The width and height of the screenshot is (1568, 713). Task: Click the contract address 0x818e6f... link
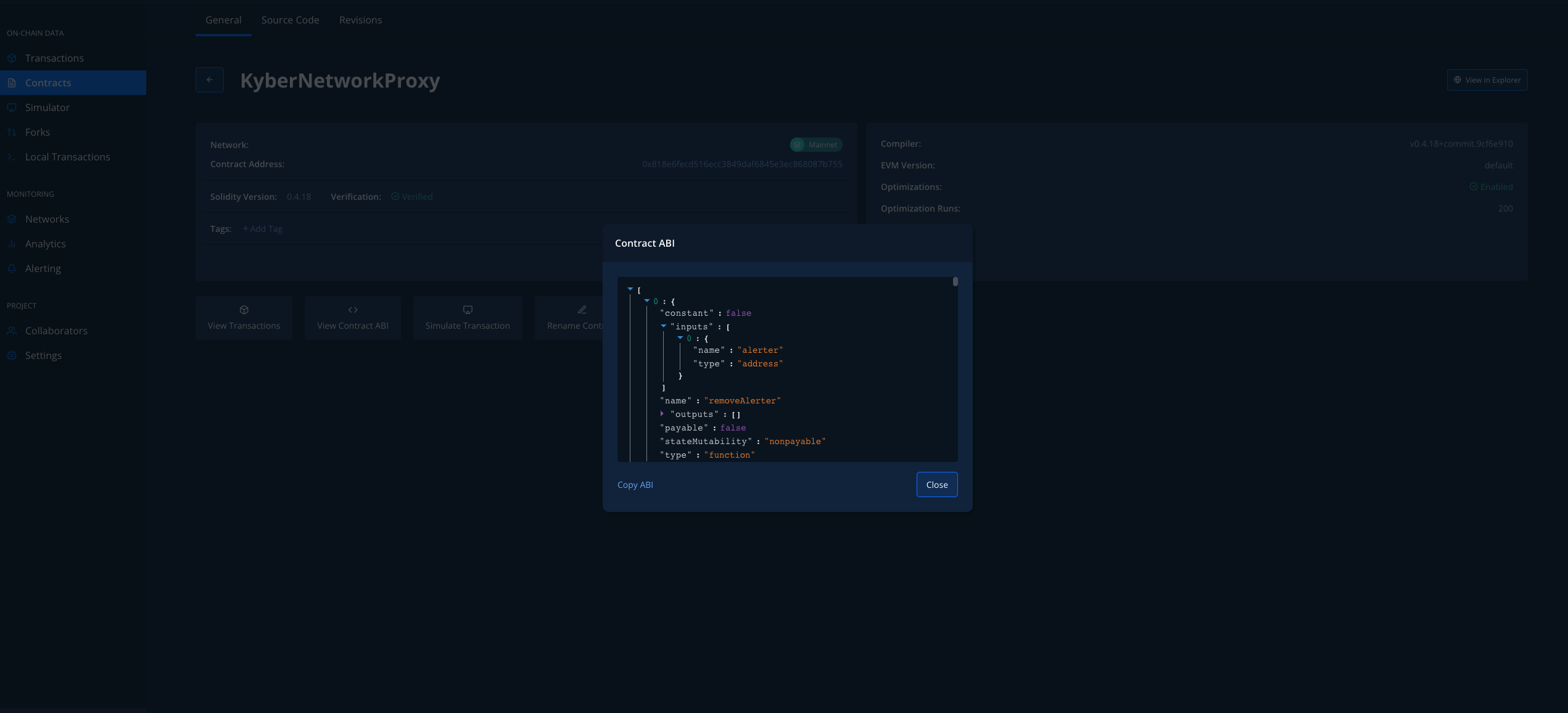click(x=742, y=164)
